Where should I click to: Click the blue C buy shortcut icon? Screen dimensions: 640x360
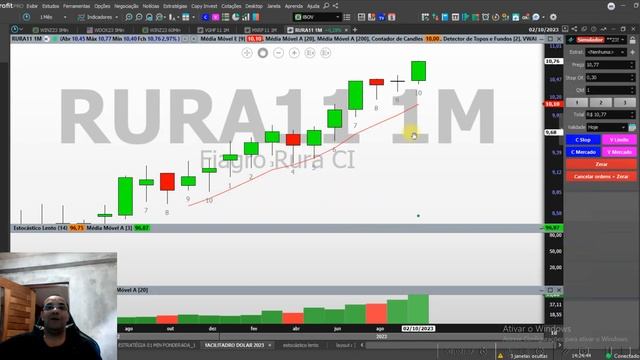(205, 17)
